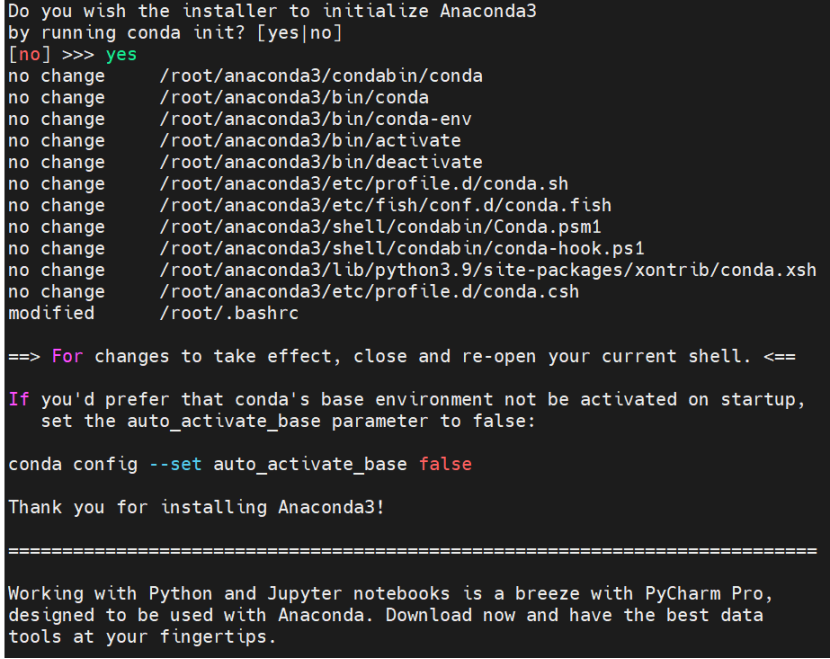Click the typed "yes" answer at the prompt
This screenshot has height=659, width=830.
121,54
